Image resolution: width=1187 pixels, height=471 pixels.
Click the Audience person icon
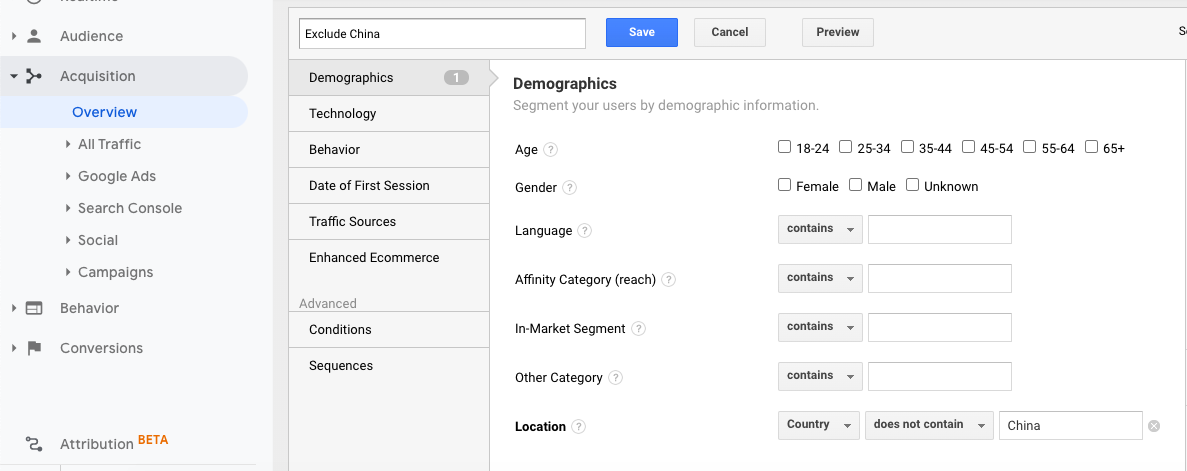click(x=34, y=36)
